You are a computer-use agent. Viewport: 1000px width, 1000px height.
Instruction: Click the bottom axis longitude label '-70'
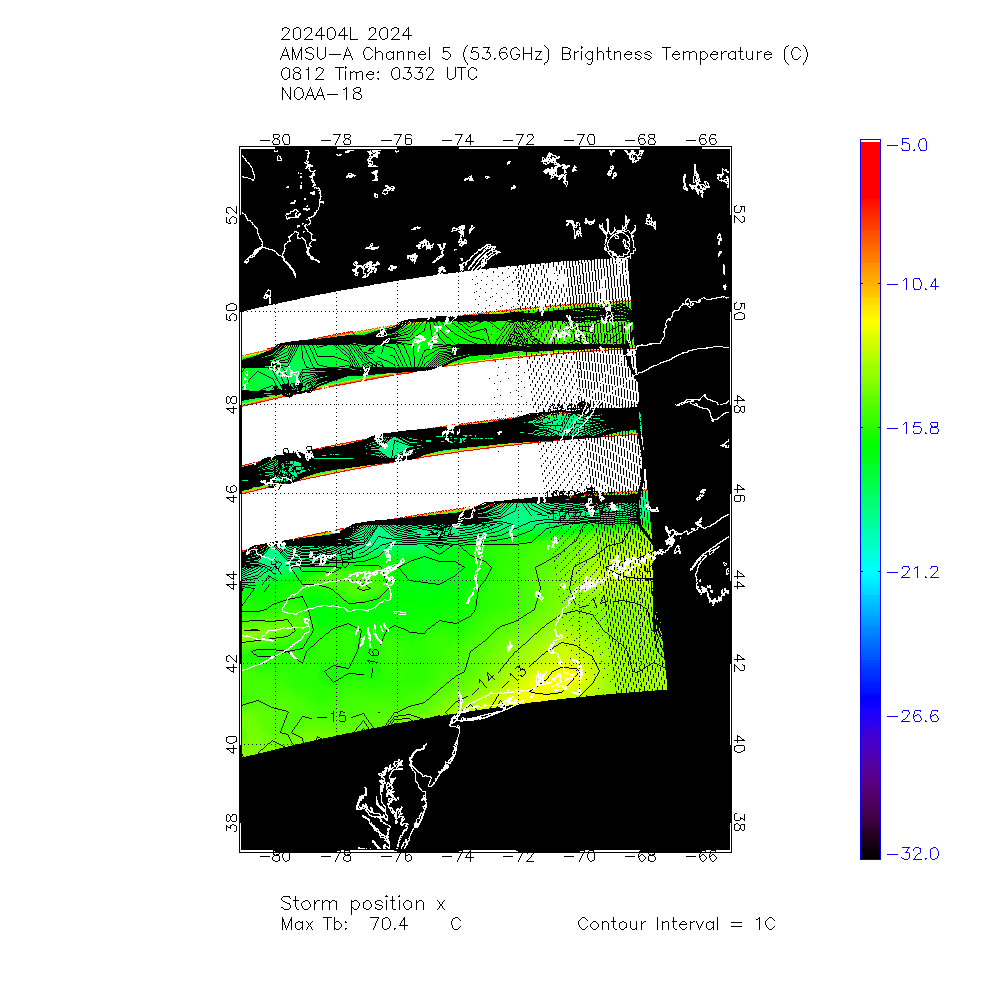[579, 857]
